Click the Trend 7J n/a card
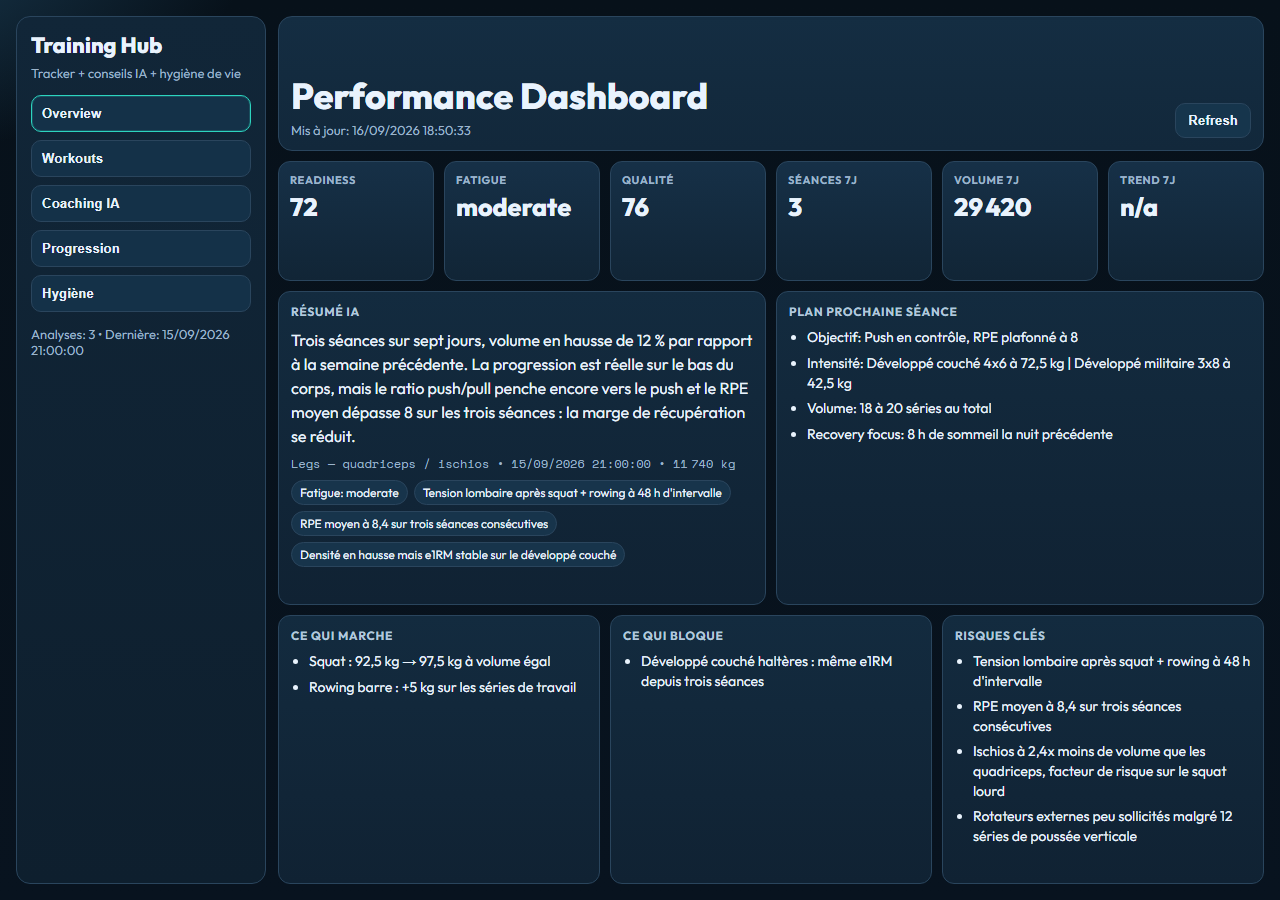The height and width of the screenshot is (900, 1280). (1186, 221)
